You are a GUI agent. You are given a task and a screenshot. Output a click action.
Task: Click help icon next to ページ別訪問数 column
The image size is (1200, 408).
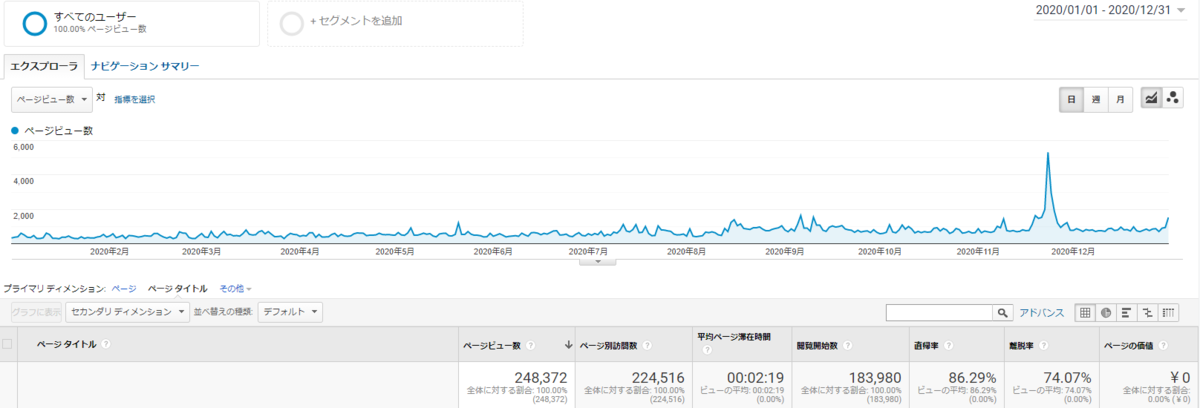[648, 345]
